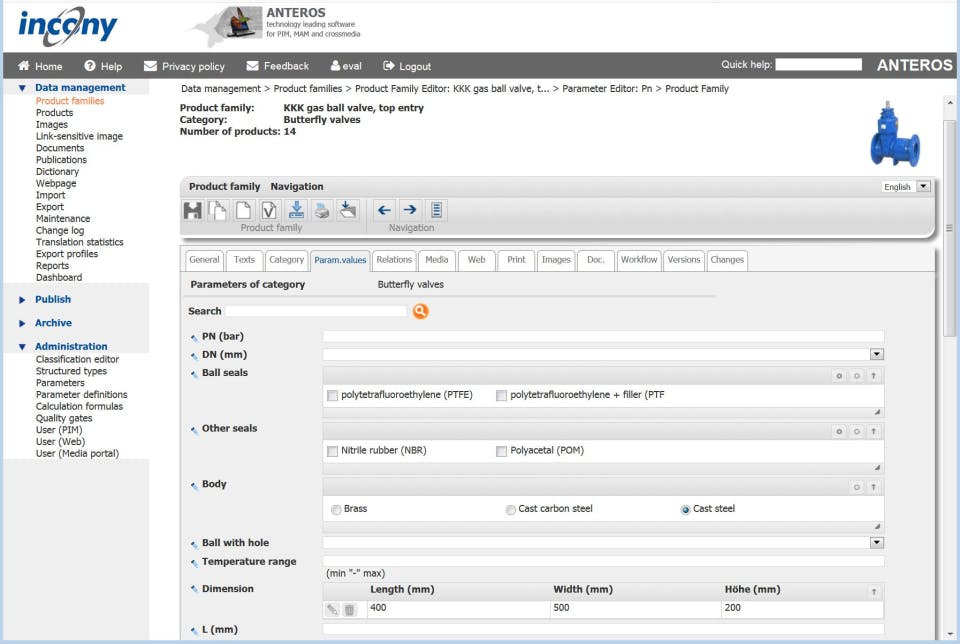Viewport: 960px width, 644px height.
Task: Click the orange search magnifier icon
Action: [421, 311]
